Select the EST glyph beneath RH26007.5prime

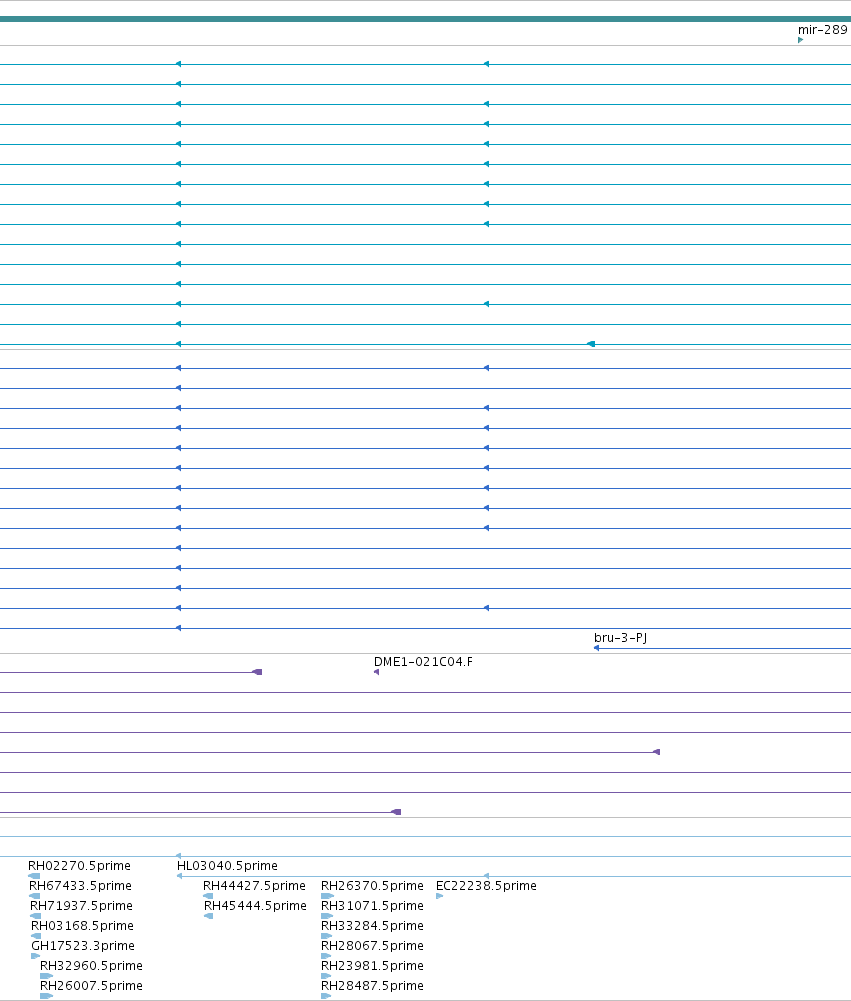coord(47,996)
